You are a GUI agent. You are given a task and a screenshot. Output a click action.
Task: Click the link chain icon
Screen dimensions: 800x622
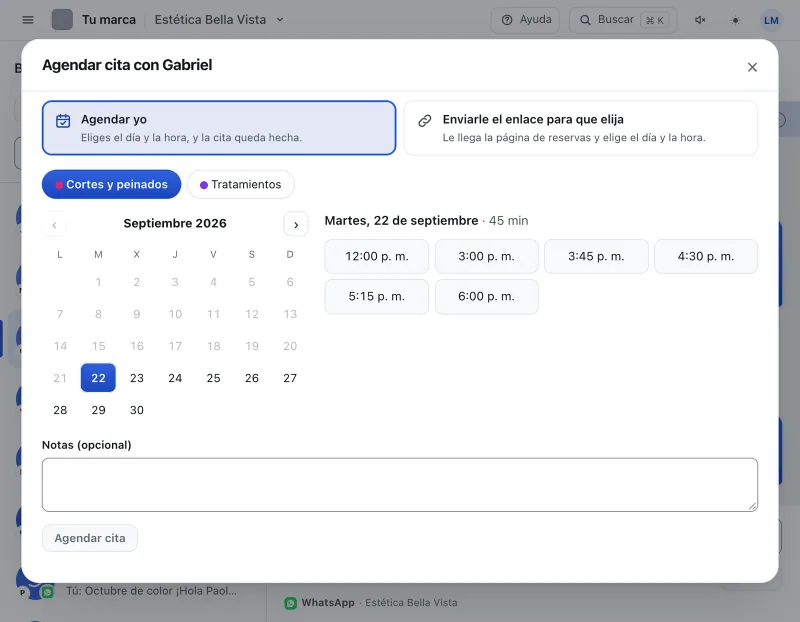click(x=424, y=121)
